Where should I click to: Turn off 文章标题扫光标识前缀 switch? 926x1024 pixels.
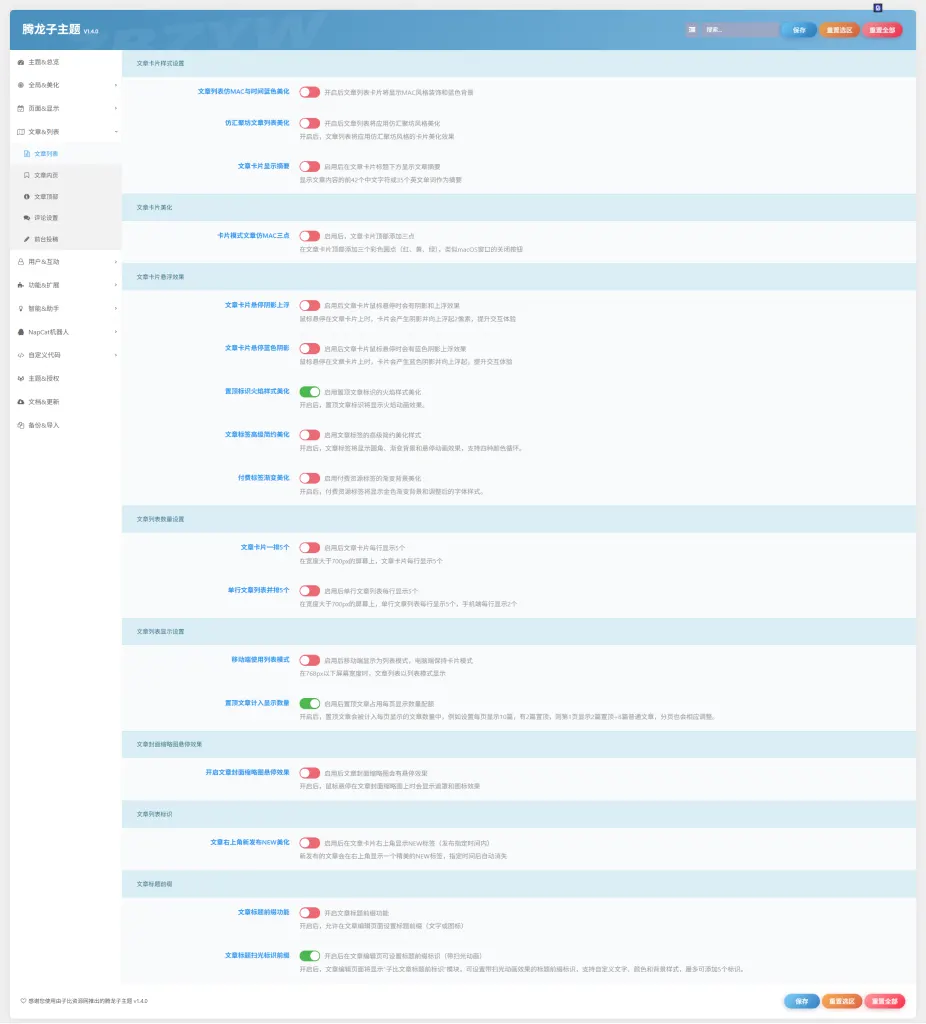coord(310,955)
